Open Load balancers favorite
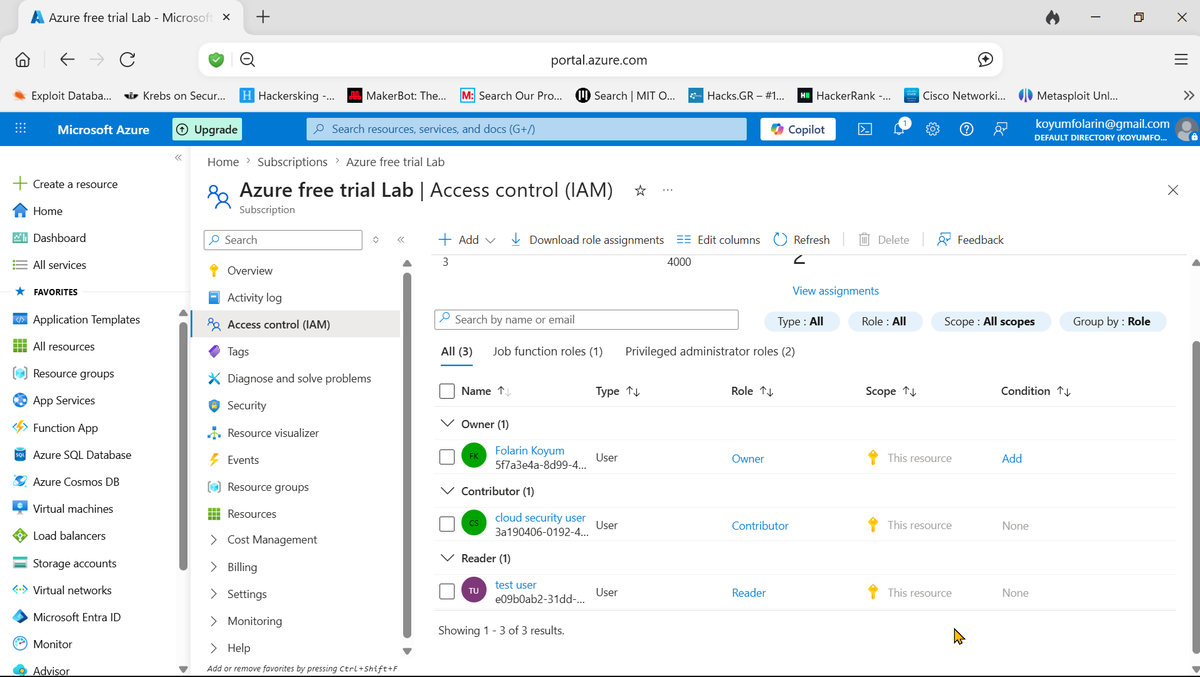 click(59, 536)
